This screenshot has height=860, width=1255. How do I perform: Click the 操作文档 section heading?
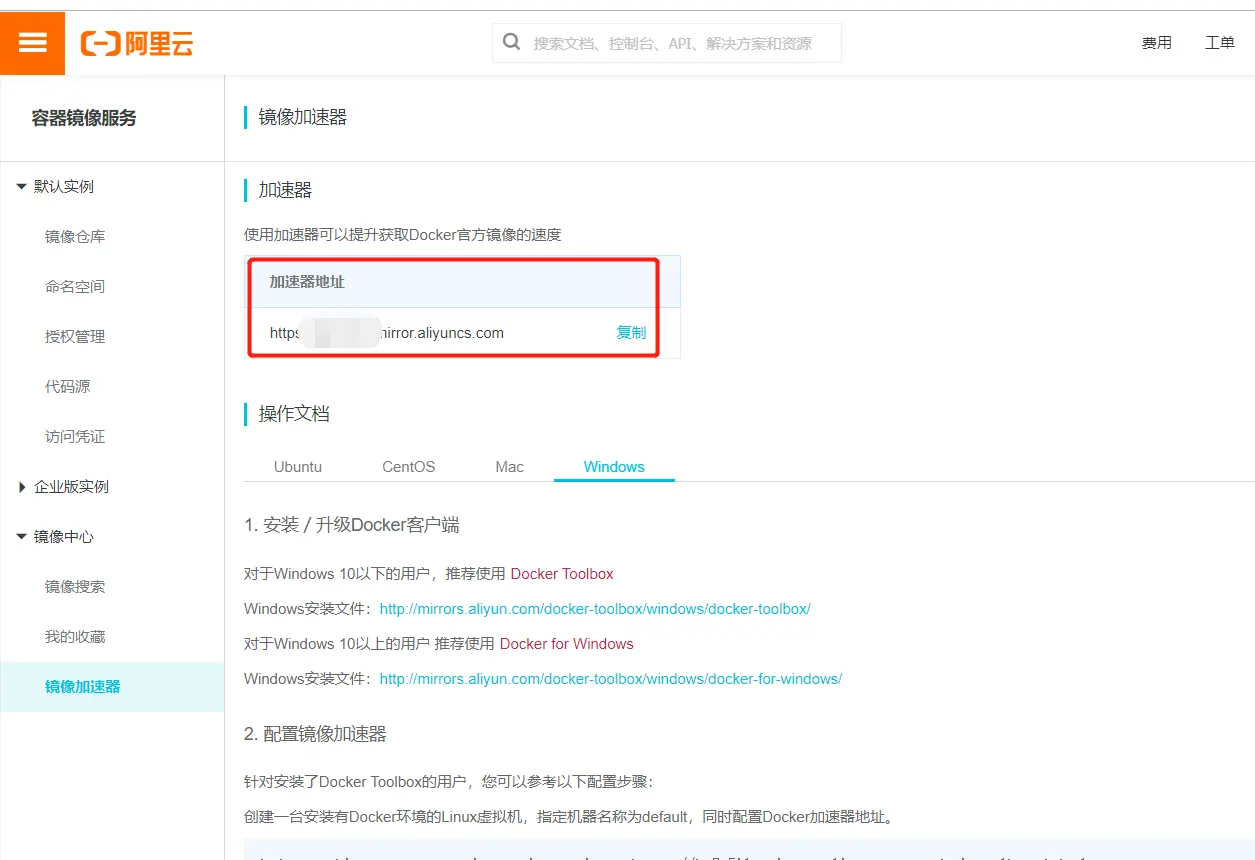coord(294,414)
